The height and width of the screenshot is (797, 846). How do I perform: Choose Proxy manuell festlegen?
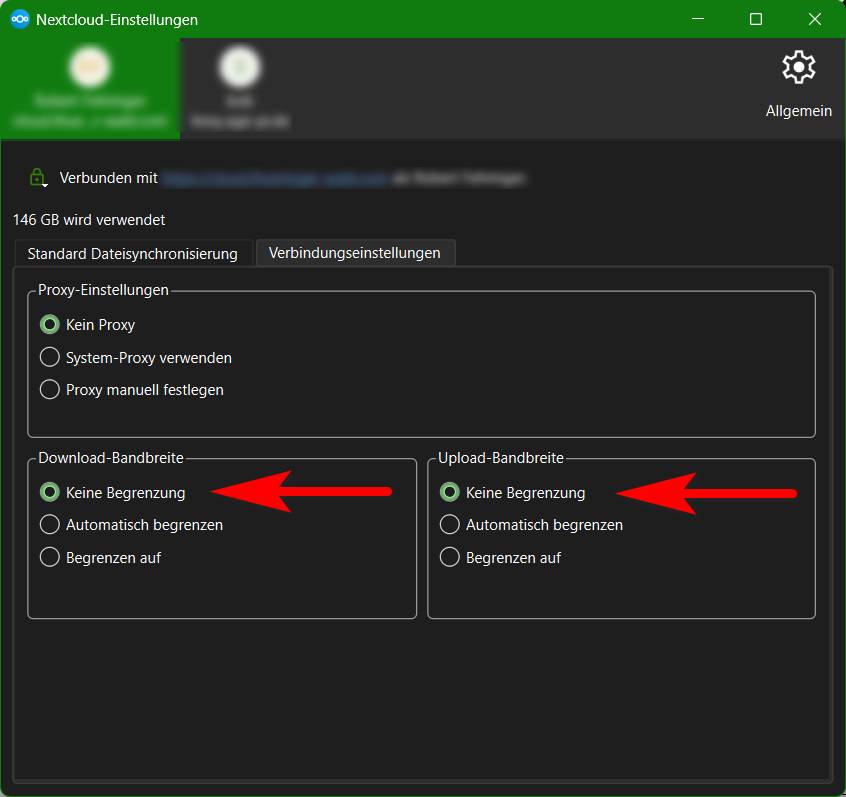click(x=50, y=389)
